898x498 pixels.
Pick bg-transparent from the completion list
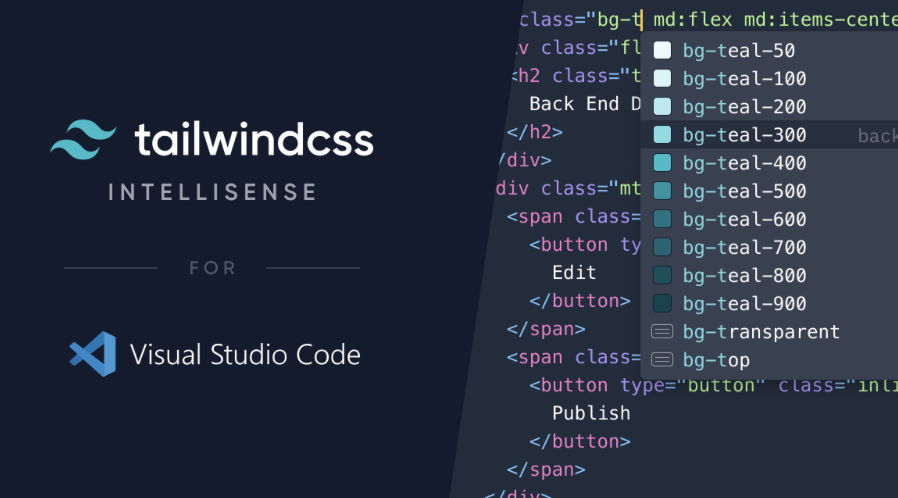click(769, 331)
